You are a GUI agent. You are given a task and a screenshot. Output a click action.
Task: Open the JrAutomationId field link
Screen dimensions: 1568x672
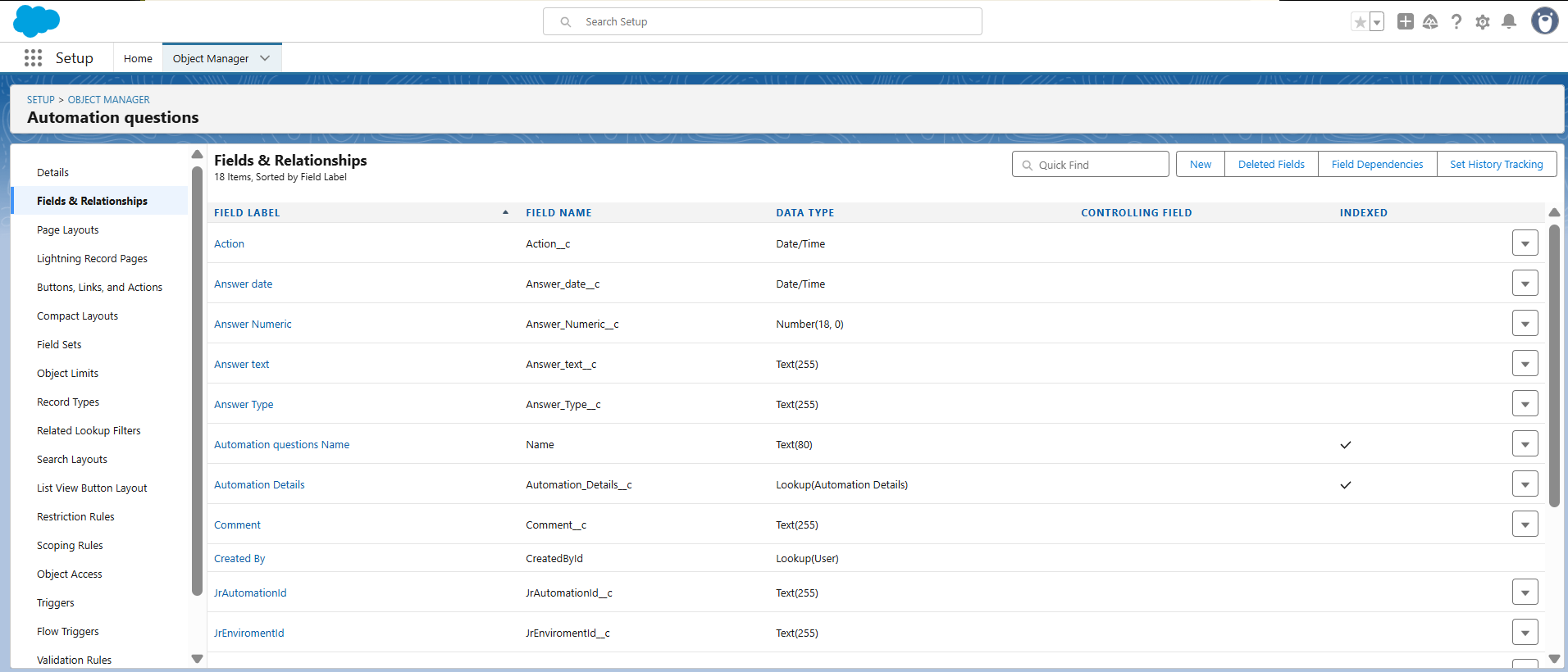tap(250, 593)
